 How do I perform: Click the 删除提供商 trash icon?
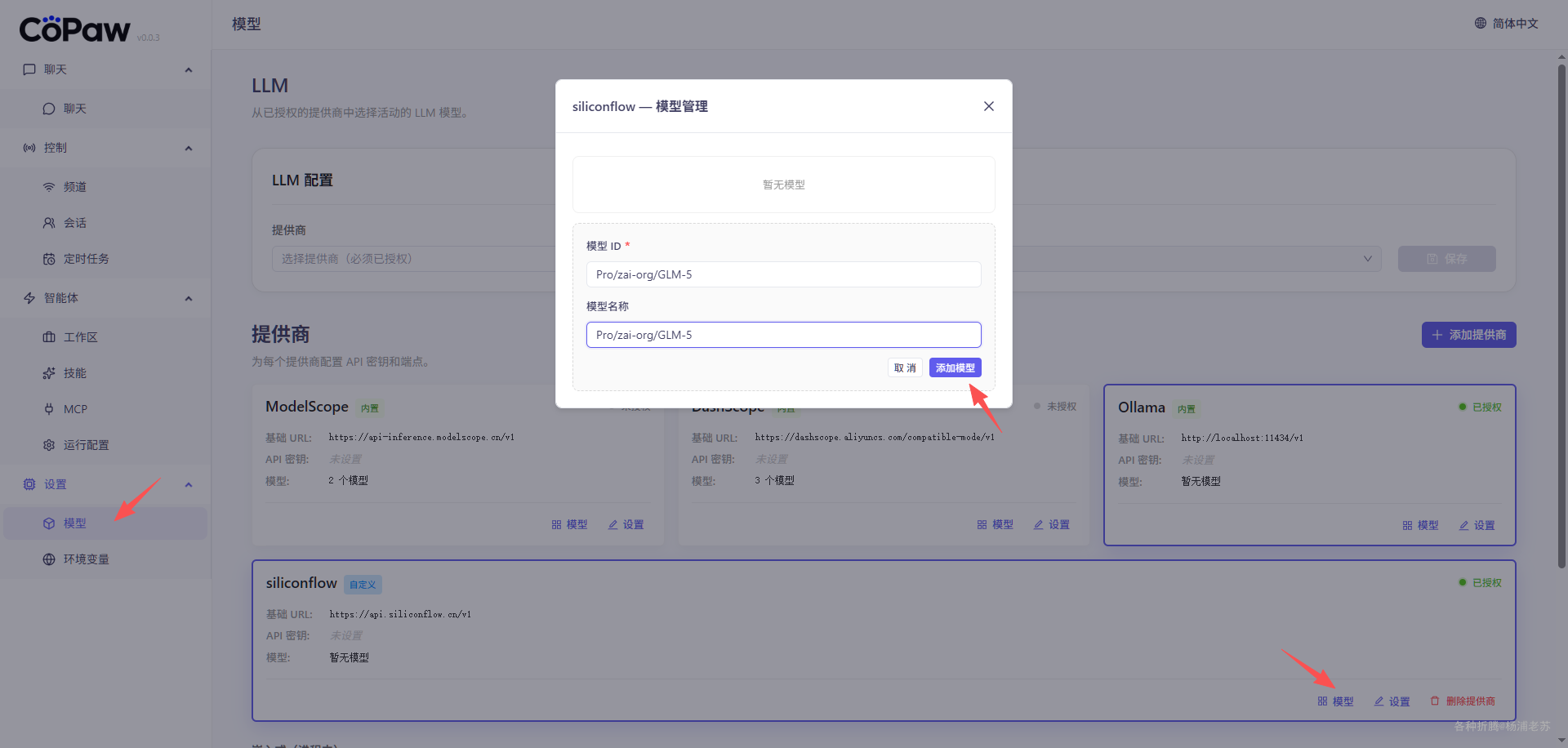(x=1435, y=701)
